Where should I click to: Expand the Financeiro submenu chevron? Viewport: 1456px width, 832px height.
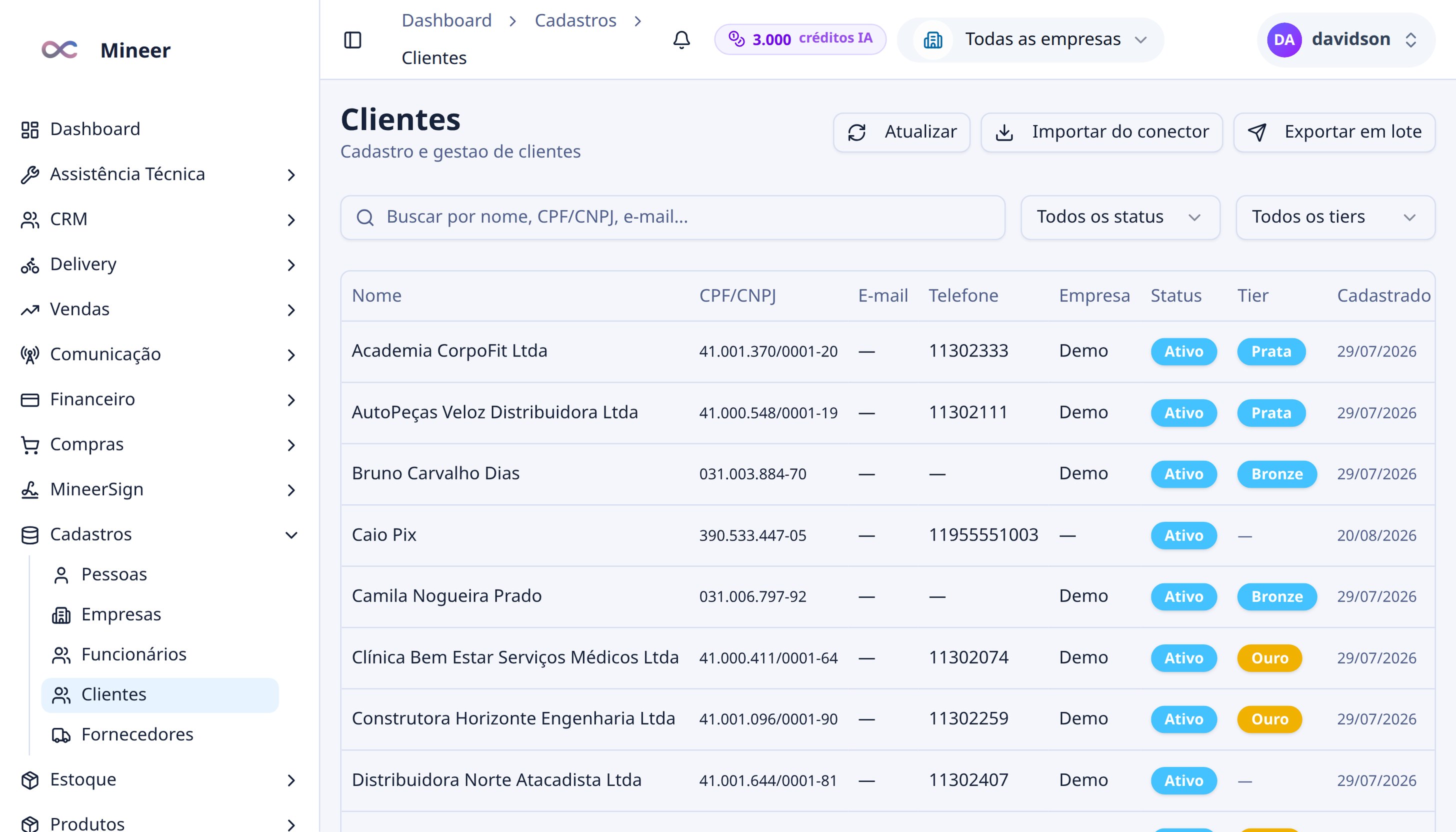(291, 400)
